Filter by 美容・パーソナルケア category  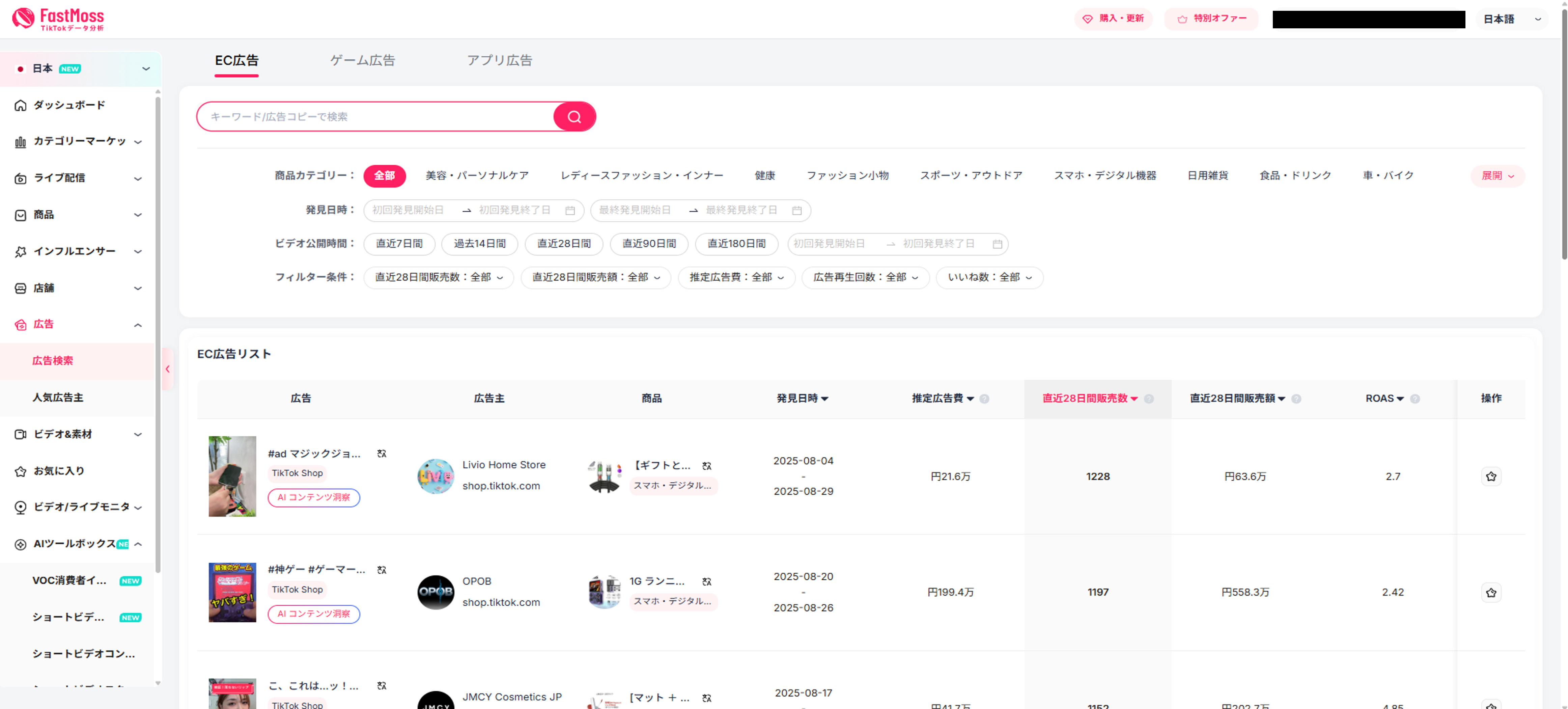pos(477,175)
